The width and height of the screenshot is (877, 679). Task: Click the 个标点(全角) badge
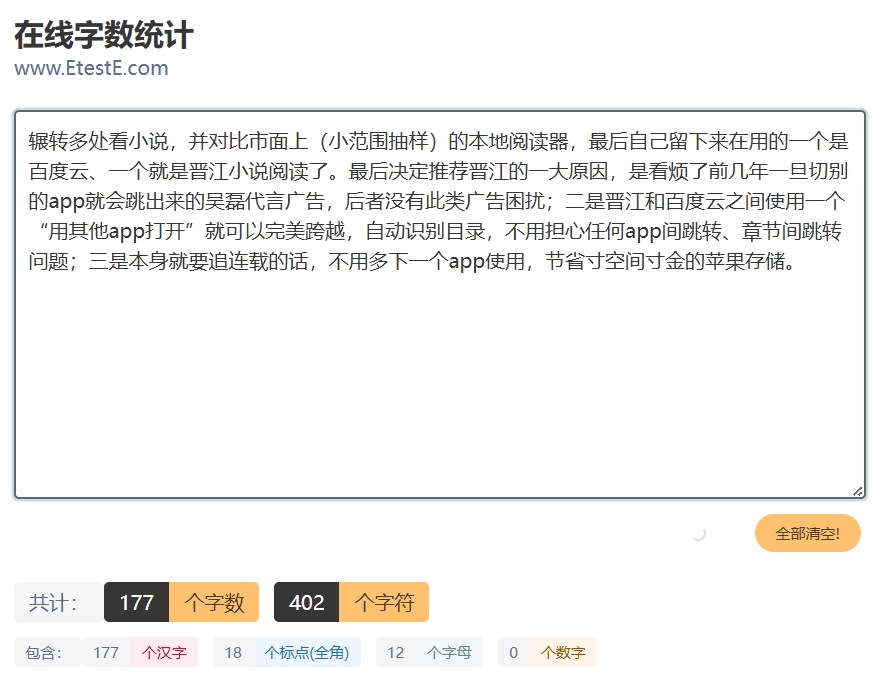click(307, 652)
